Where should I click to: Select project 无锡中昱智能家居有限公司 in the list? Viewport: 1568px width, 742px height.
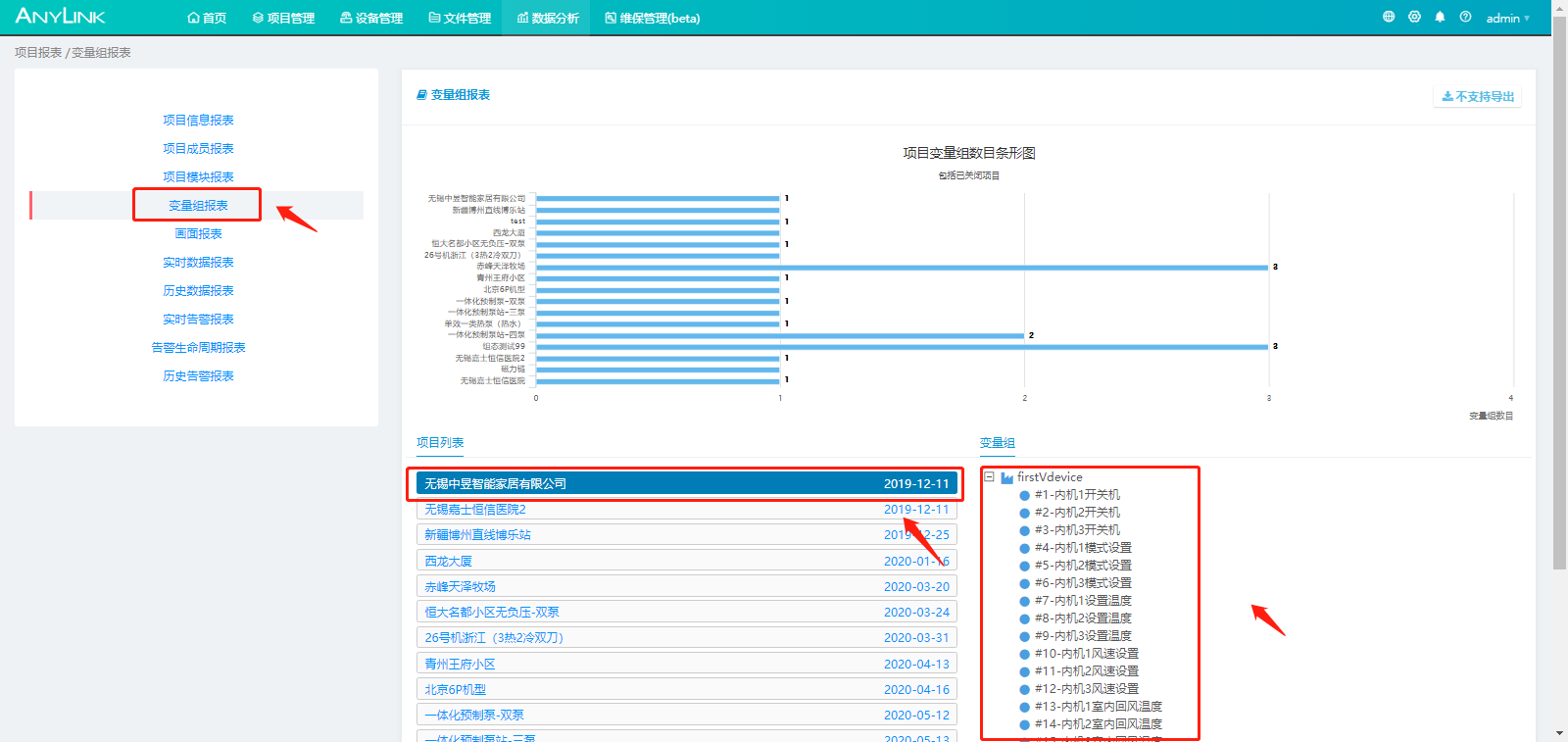click(686, 483)
